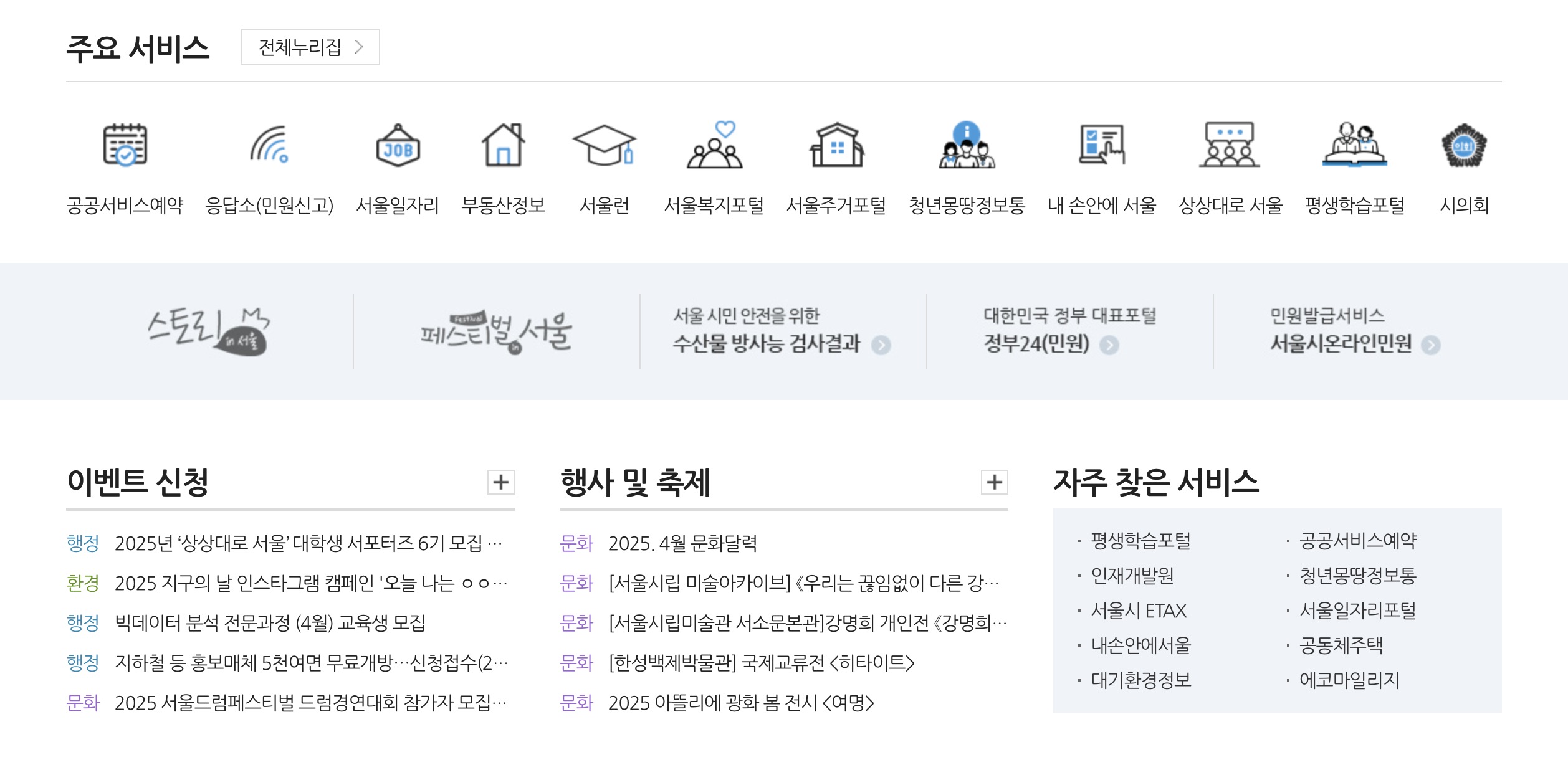Viewport: 1568px width, 780px height.
Task: Expand 행사 및 축제 with plus button
Action: pyautogui.click(x=994, y=482)
